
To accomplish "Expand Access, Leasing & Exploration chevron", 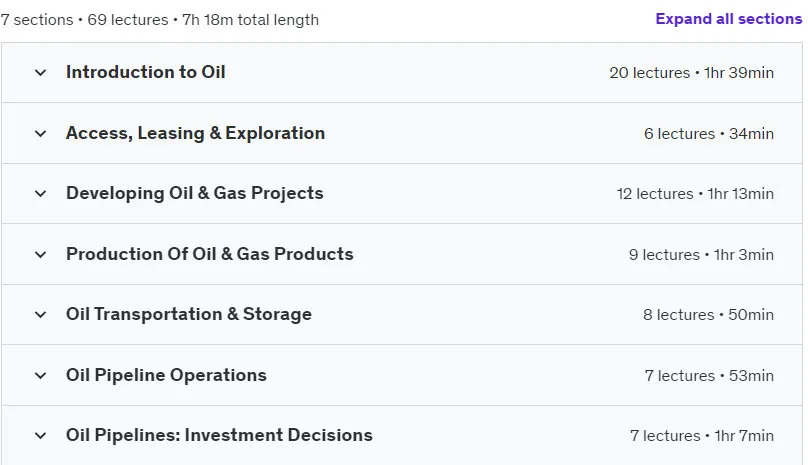I will click(40, 134).
